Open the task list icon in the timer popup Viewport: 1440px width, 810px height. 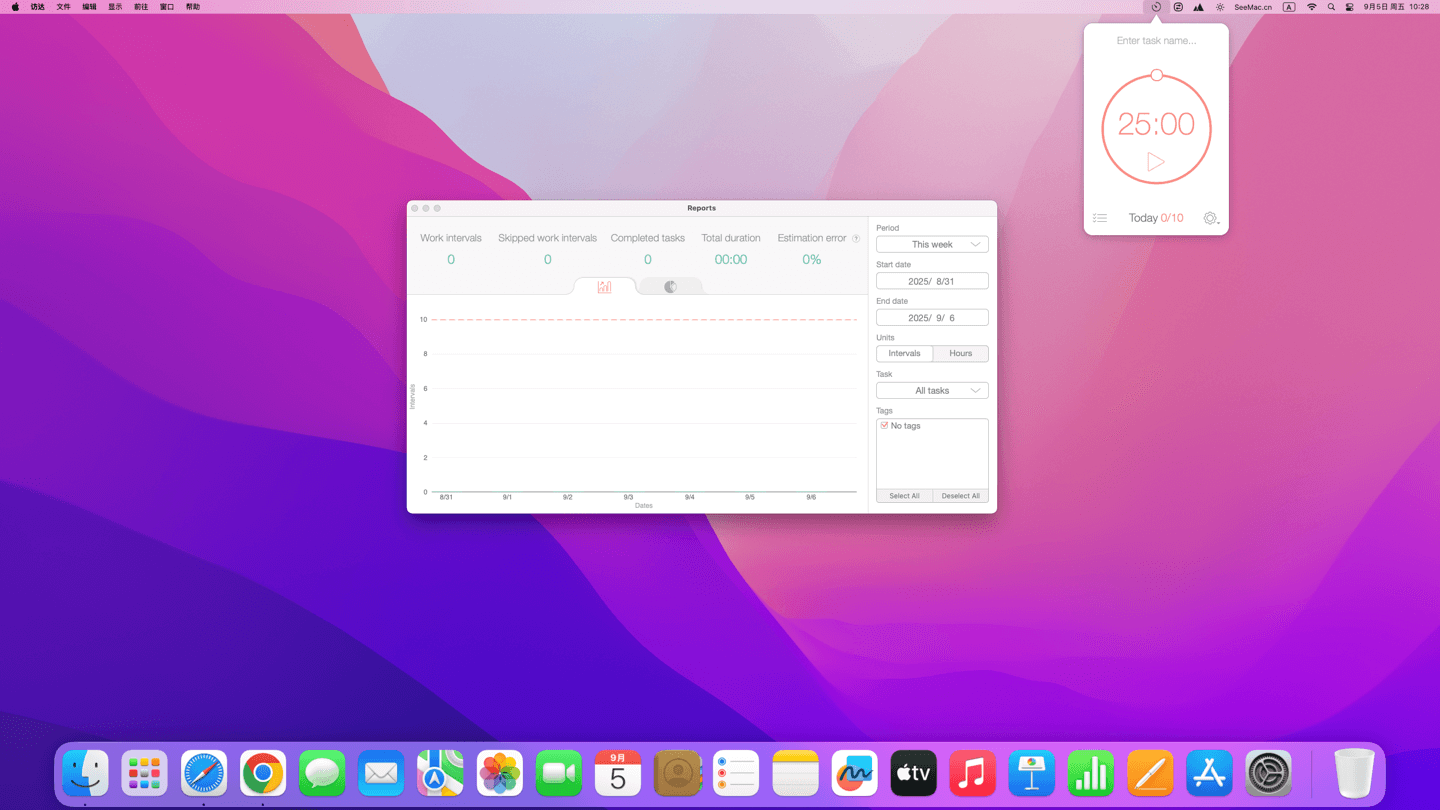click(x=1100, y=218)
